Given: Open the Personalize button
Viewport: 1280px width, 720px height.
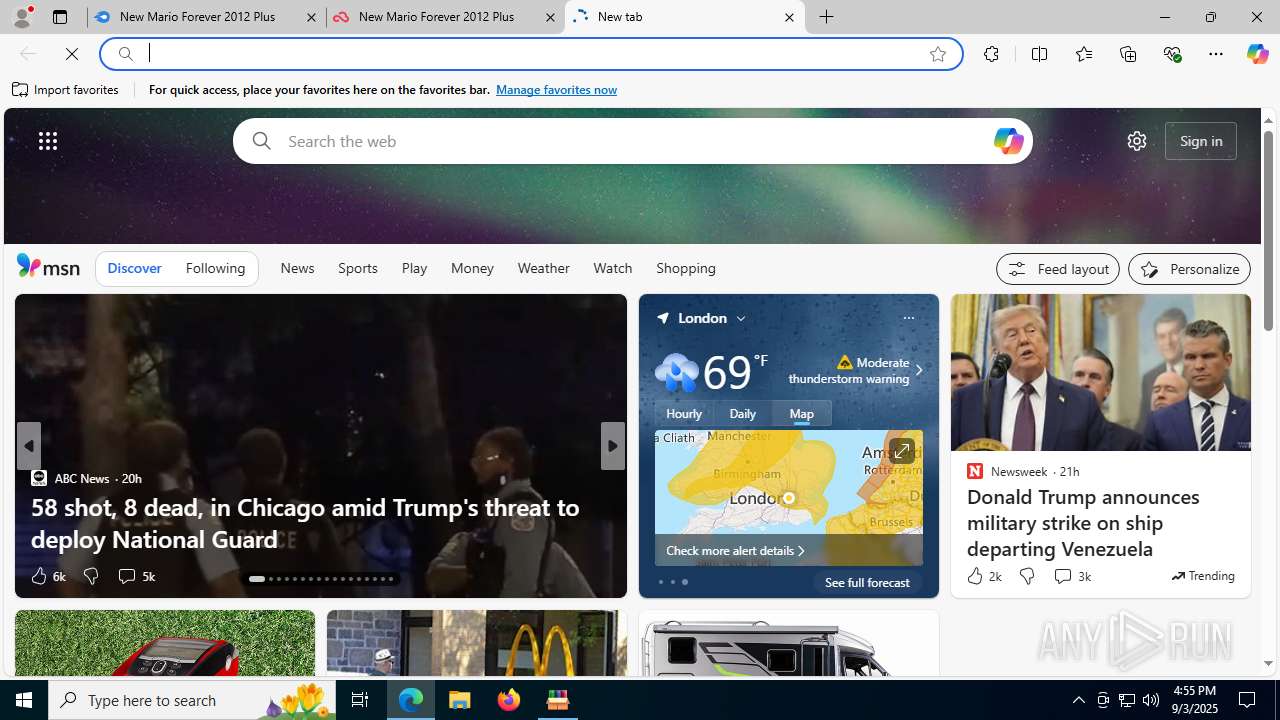Looking at the screenshot, I should (x=1189, y=269).
